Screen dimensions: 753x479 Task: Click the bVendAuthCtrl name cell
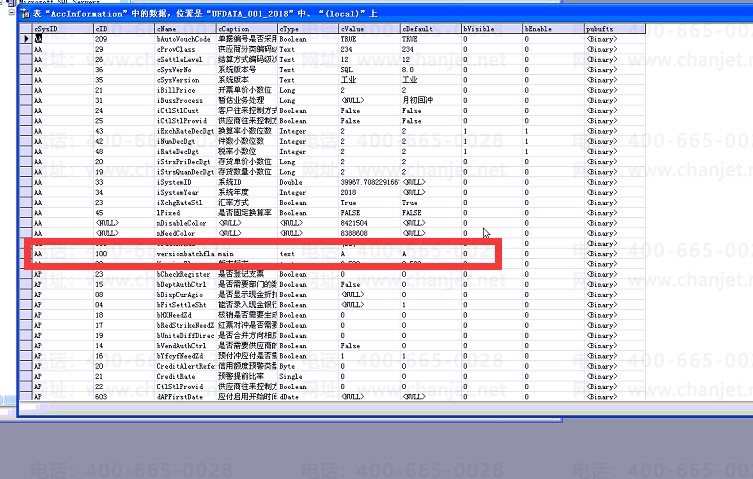pos(186,346)
